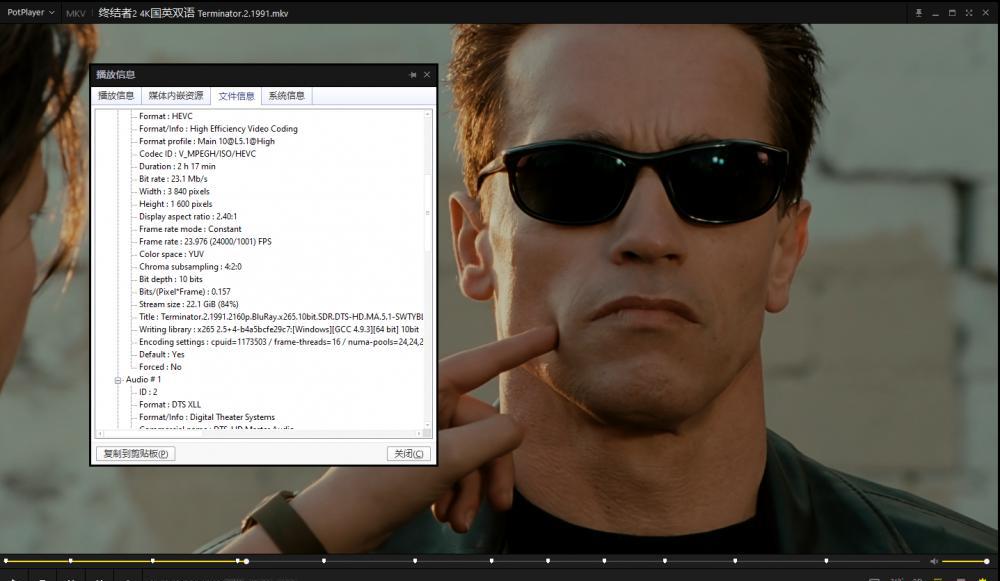
Task: Minimize the PotPlayer window
Action: click(x=935, y=13)
